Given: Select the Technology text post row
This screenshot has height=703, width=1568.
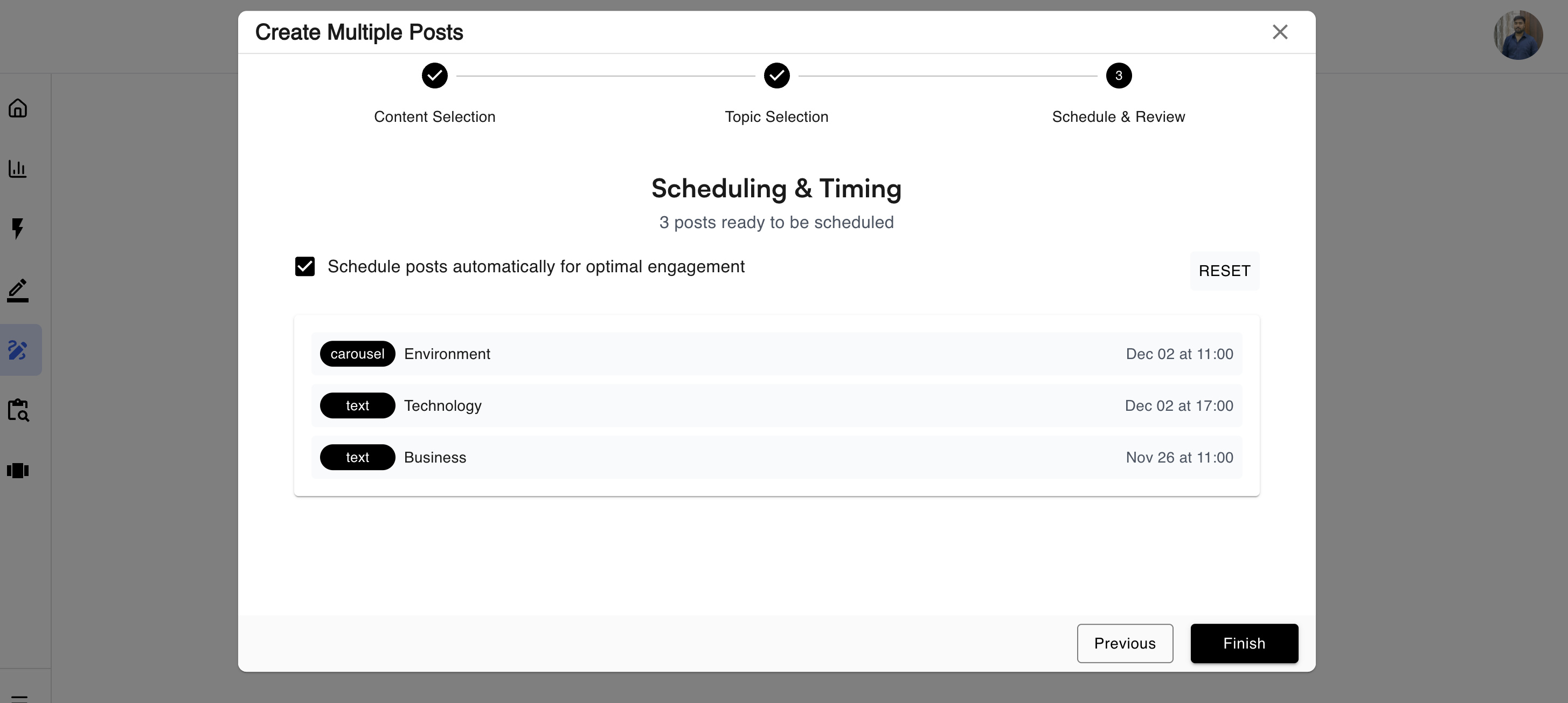Looking at the screenshot, I should [776, 406].
